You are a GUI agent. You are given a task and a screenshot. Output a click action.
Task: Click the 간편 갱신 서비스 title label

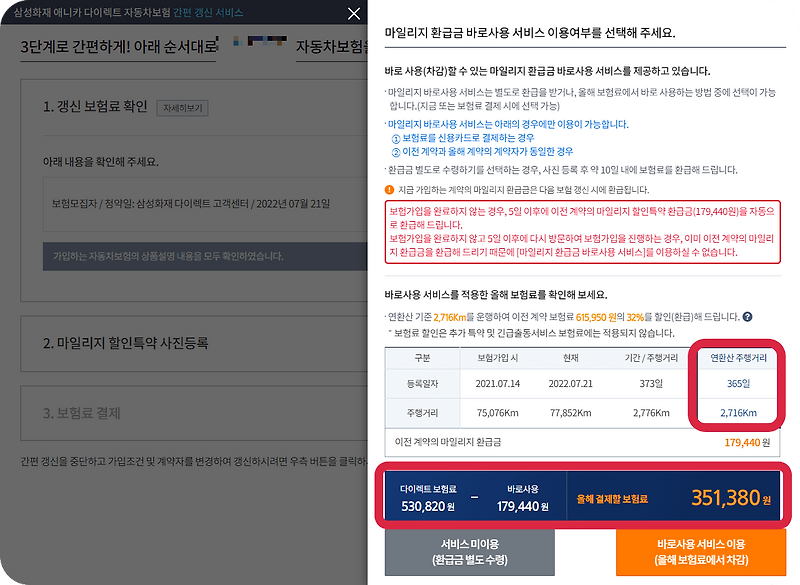pos(208,13)
